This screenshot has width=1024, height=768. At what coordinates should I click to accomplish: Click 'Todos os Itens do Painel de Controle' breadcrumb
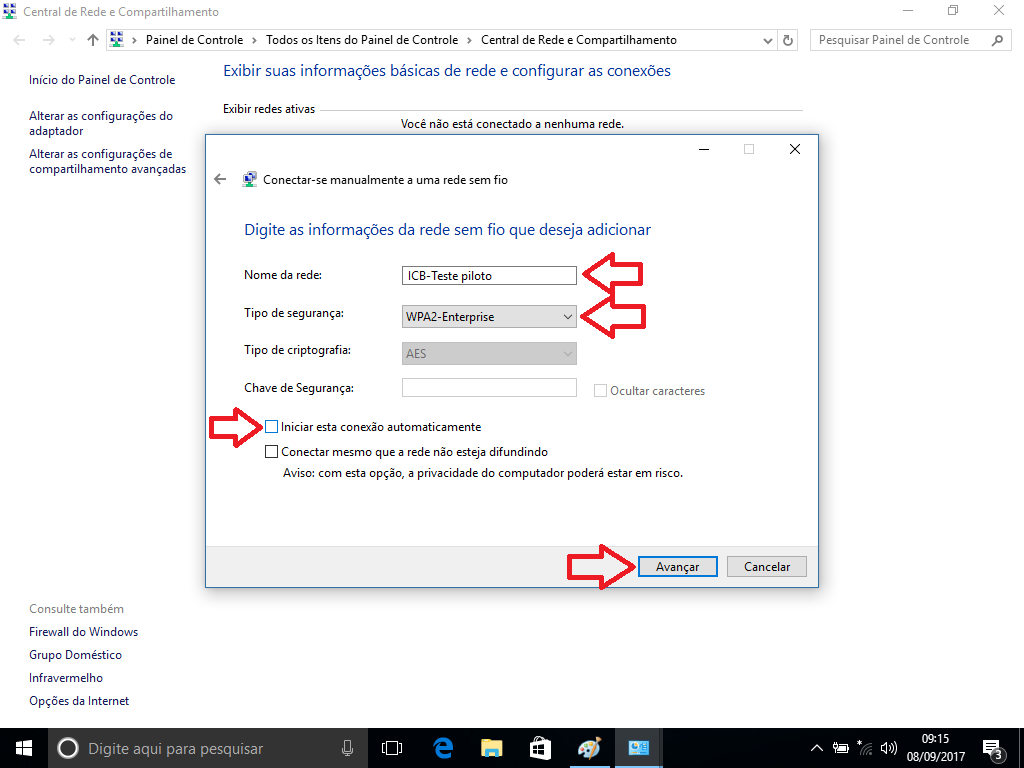pyautogui.click(x=361, y=40)
